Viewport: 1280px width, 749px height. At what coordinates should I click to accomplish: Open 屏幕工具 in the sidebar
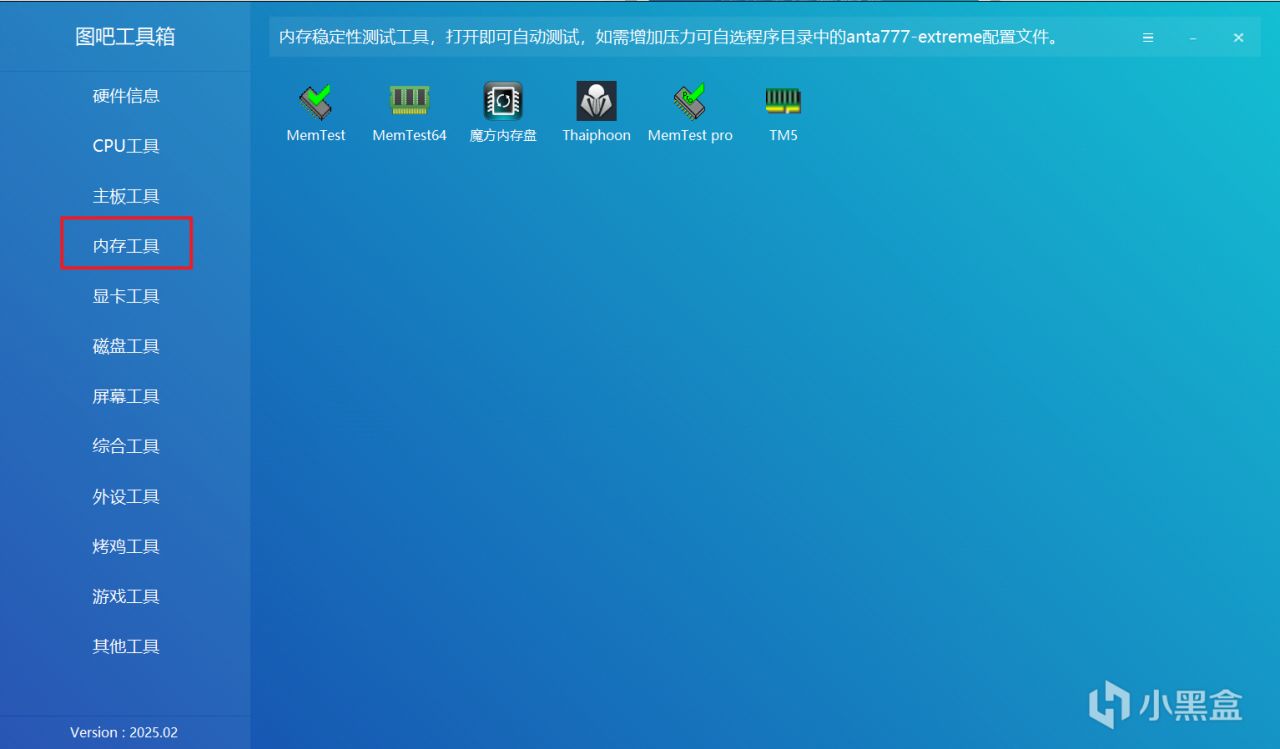click(126, 396)
